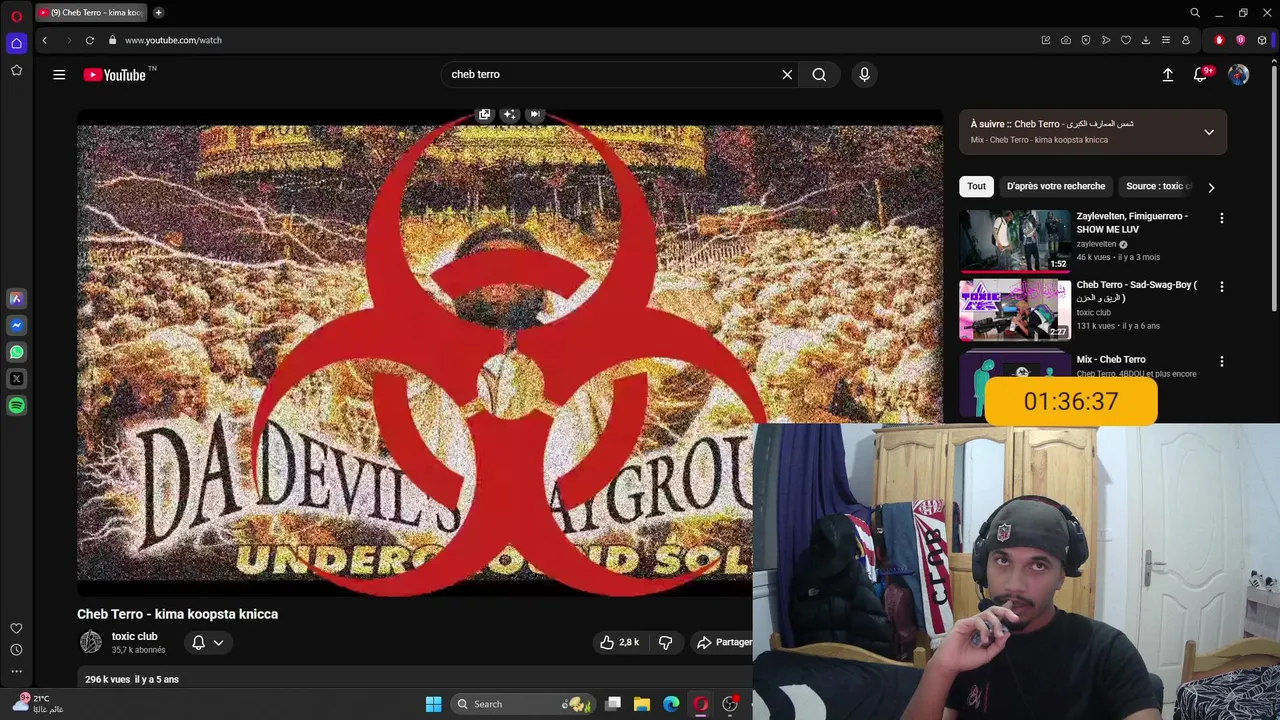Select 'D'après votre recherche' chip
The height and width of the screenshot is (720, 1280).
pos(1056,186)
